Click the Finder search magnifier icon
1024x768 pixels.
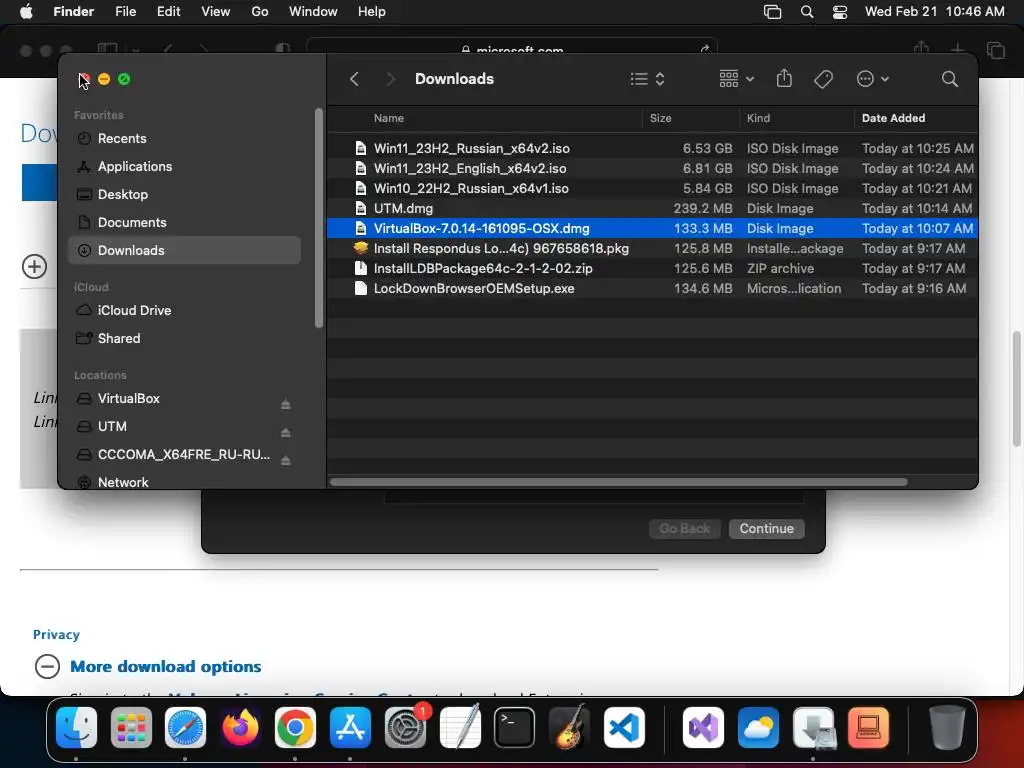(x=950, y=79)
